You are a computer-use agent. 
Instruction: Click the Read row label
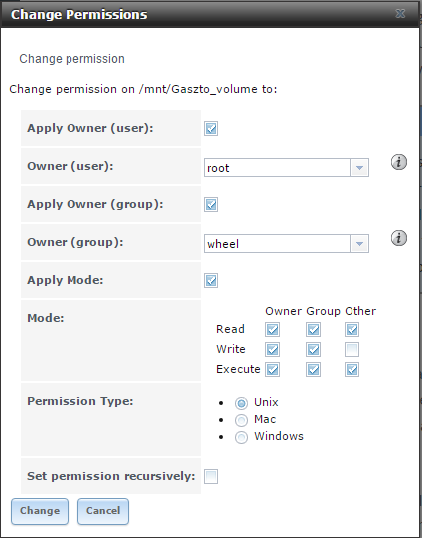pyautogui.click(x=230, y=329)
